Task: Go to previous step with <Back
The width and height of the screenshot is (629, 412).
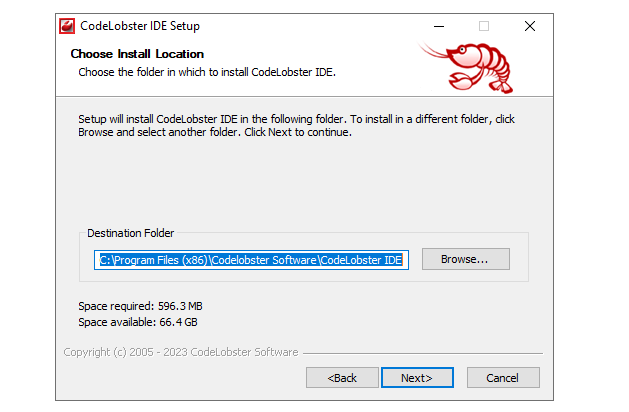Action: pyautogui.click(x=342, y=377)
